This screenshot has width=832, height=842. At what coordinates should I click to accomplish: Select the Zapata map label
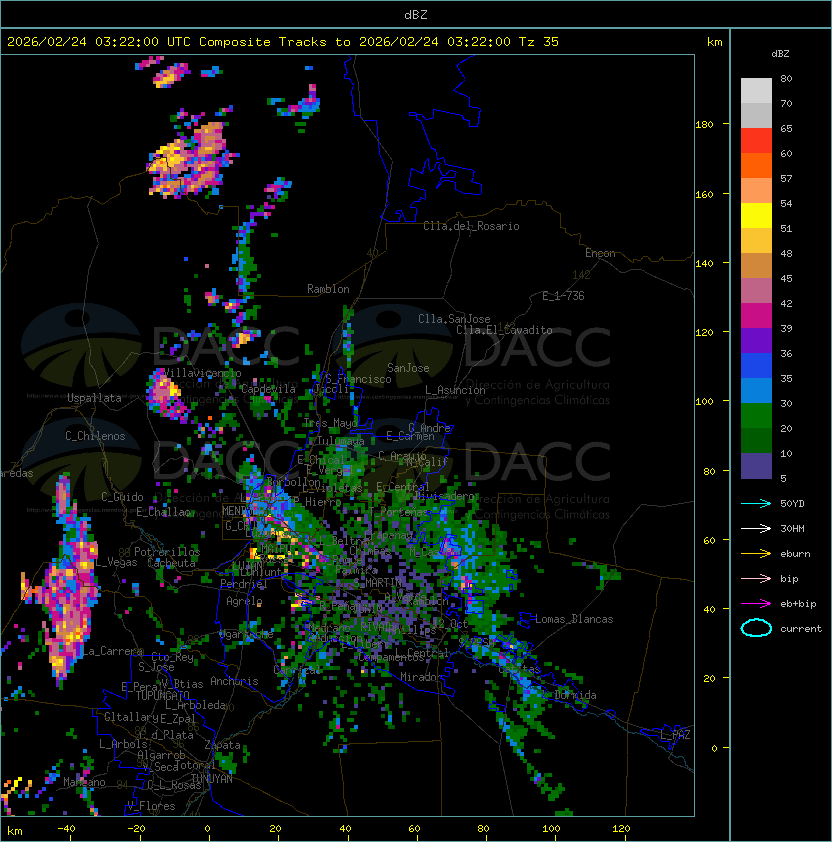coord(222,745)
